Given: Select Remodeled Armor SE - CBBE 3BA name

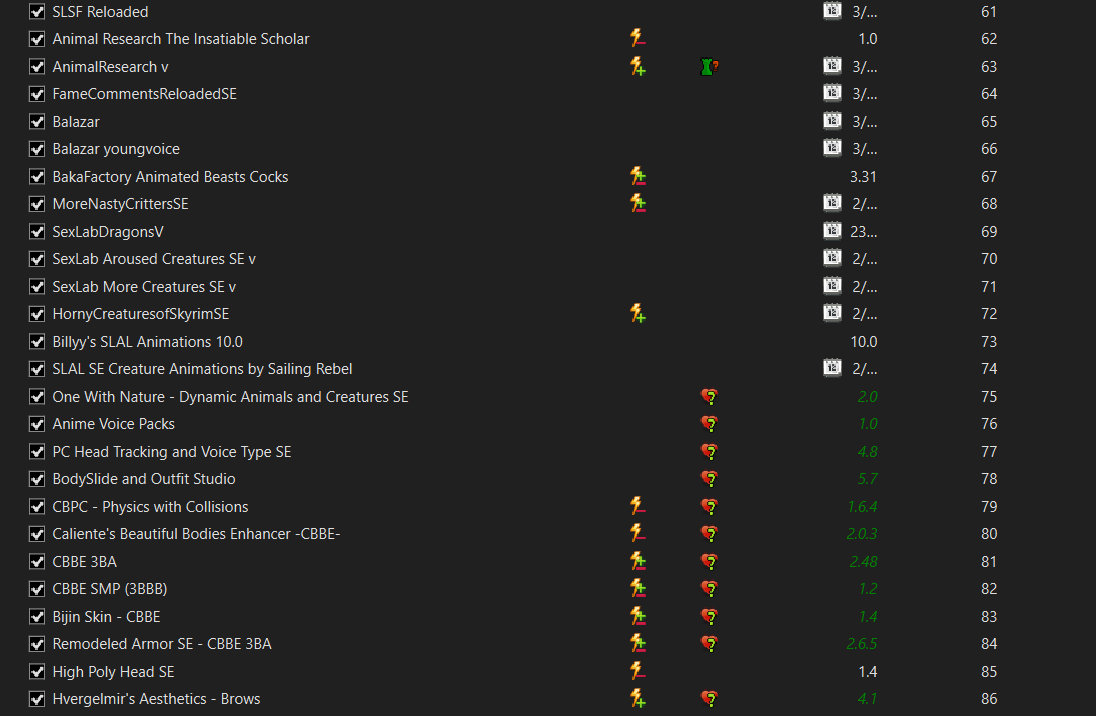Looking at the screenshot, I should pyautogui.click(x=162, y=644).
